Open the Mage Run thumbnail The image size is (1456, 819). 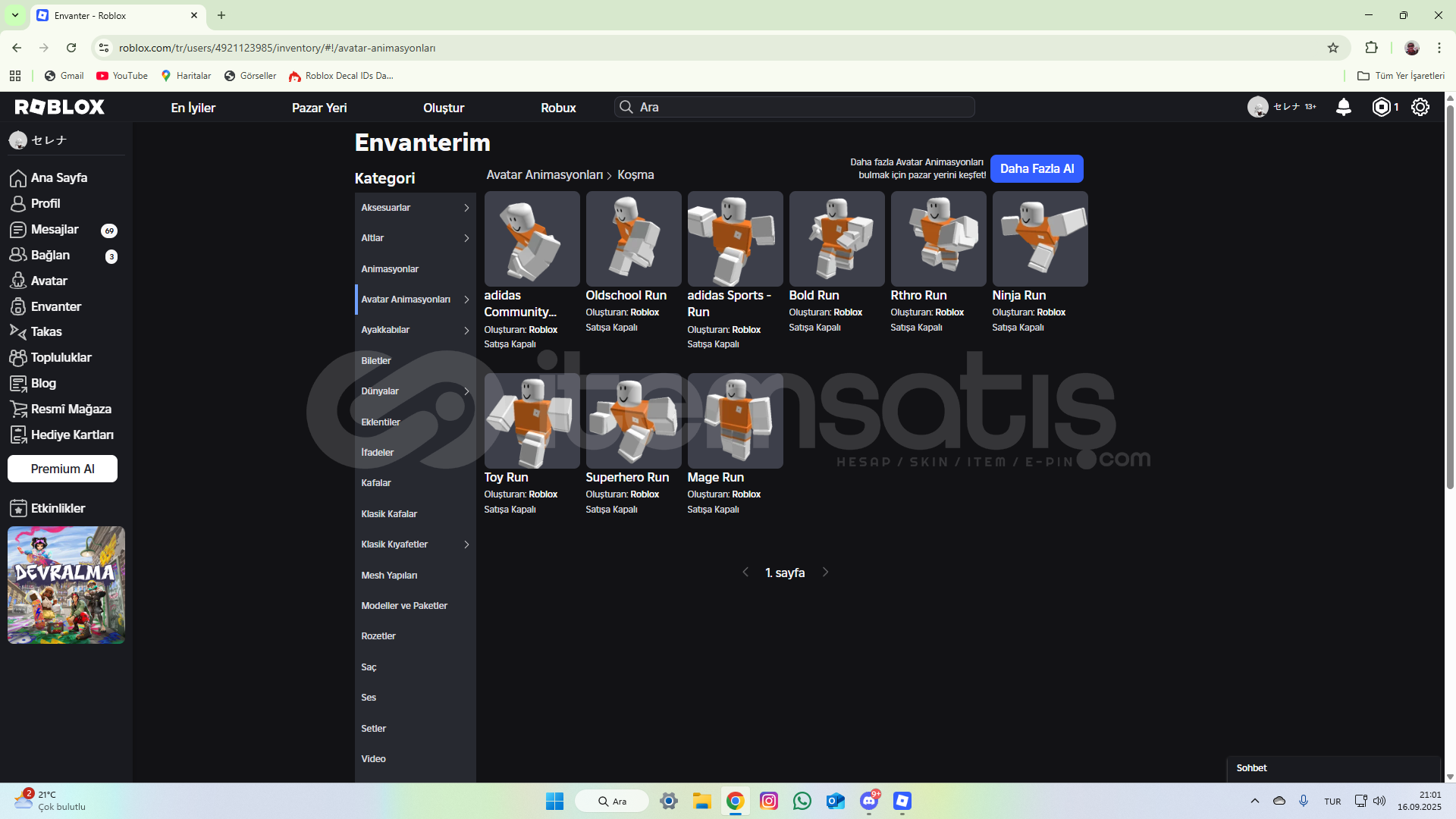click(x=735, y=421)
